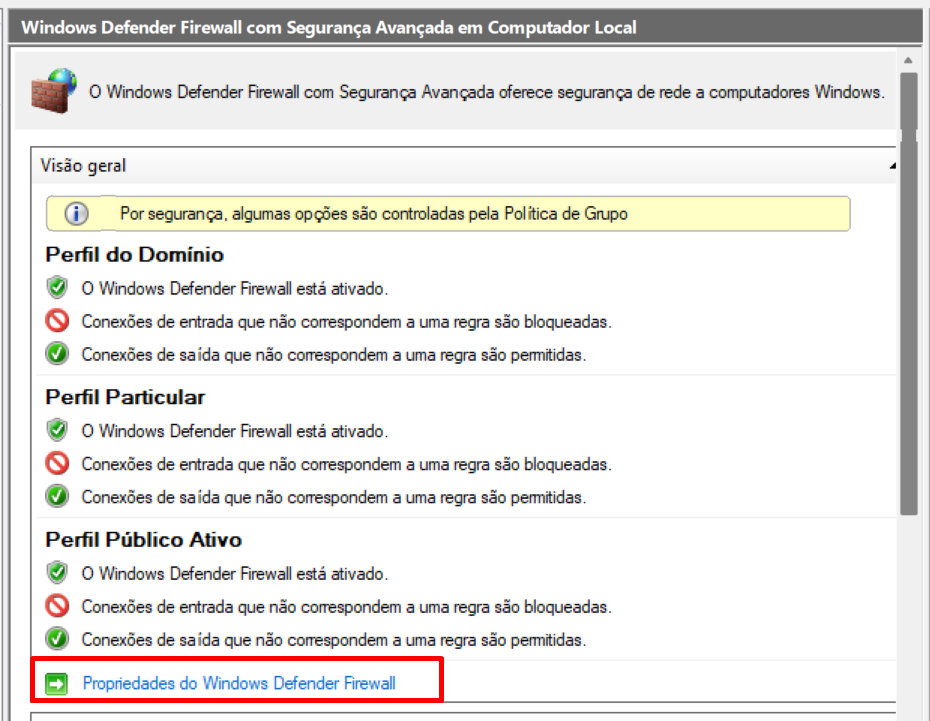Click entrada bloqueadas text under Perfil Público Ativo
This screenshot has width=930, height=721.
(346, 607)
